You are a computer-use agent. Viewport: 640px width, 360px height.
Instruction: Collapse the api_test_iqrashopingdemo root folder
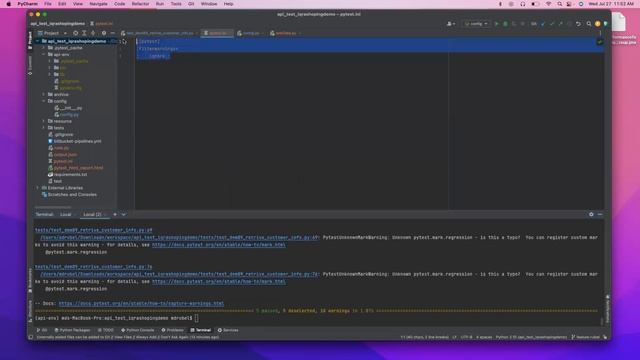point(38,41)
